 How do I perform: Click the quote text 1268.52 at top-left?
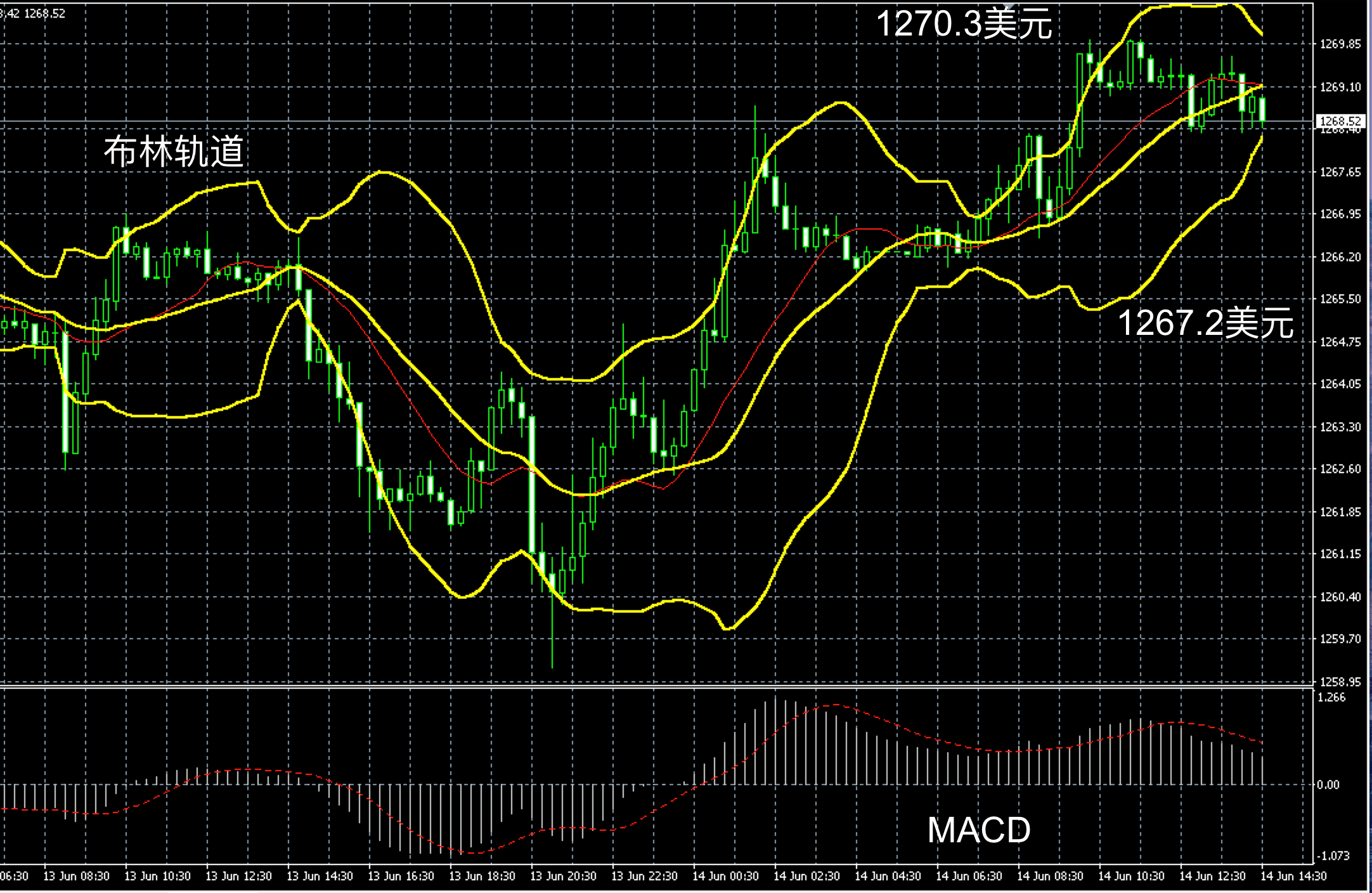coord(44,13)
